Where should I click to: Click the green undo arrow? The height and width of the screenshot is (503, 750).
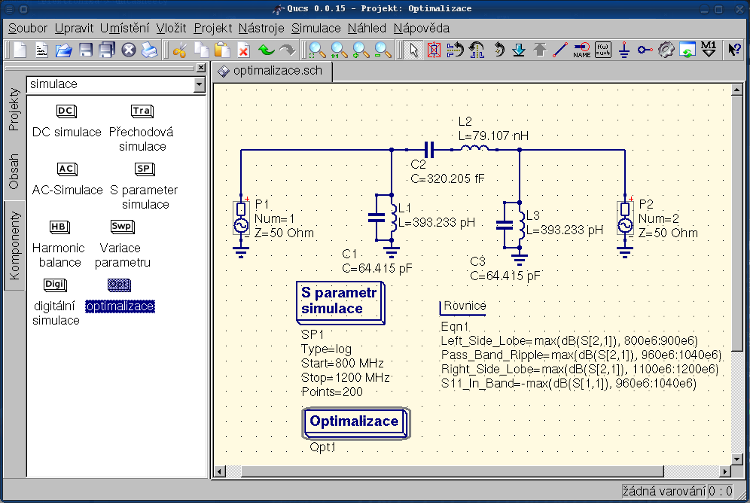click(265, 49)
